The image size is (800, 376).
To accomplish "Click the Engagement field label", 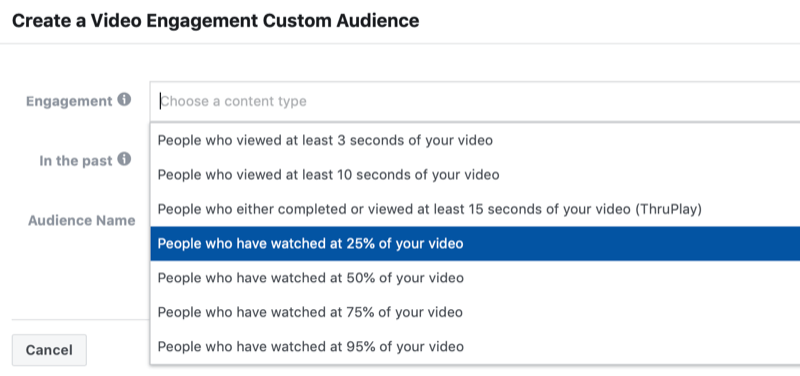I will 69,101.
